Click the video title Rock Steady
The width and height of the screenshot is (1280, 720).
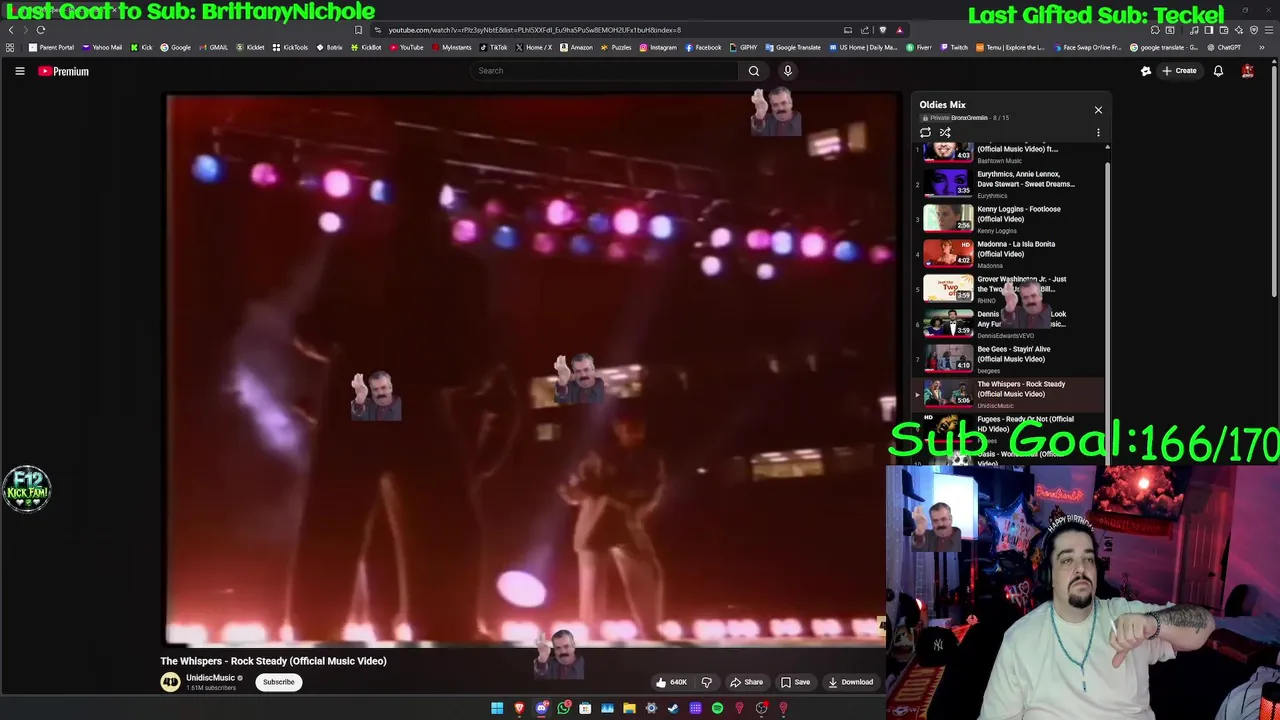tap(273, 661)
